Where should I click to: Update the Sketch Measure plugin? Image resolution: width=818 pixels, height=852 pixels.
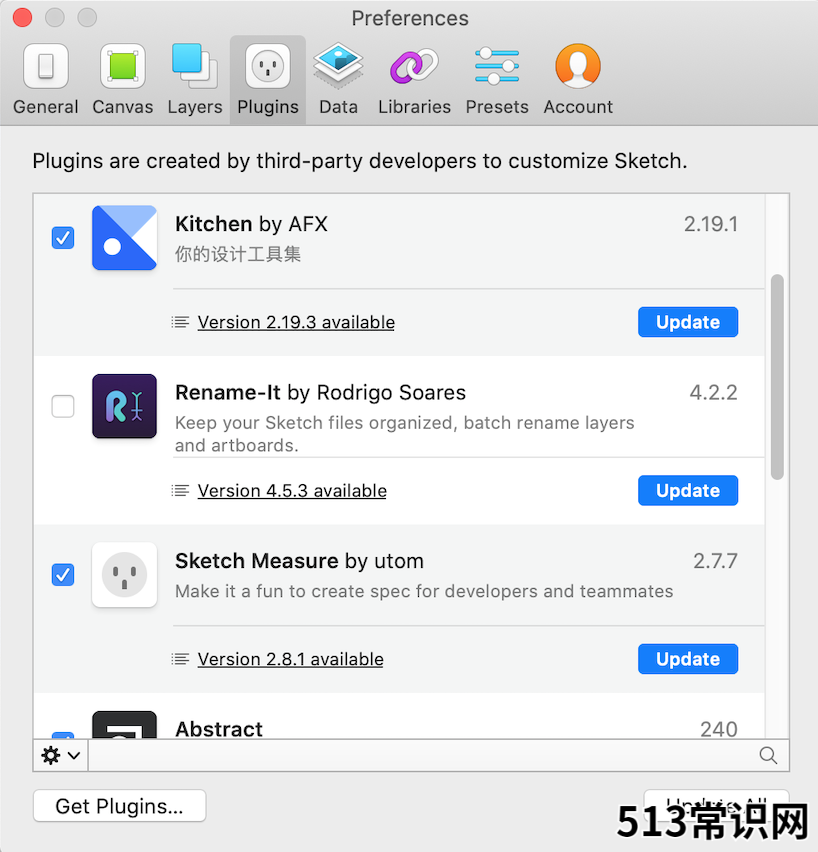688,659
